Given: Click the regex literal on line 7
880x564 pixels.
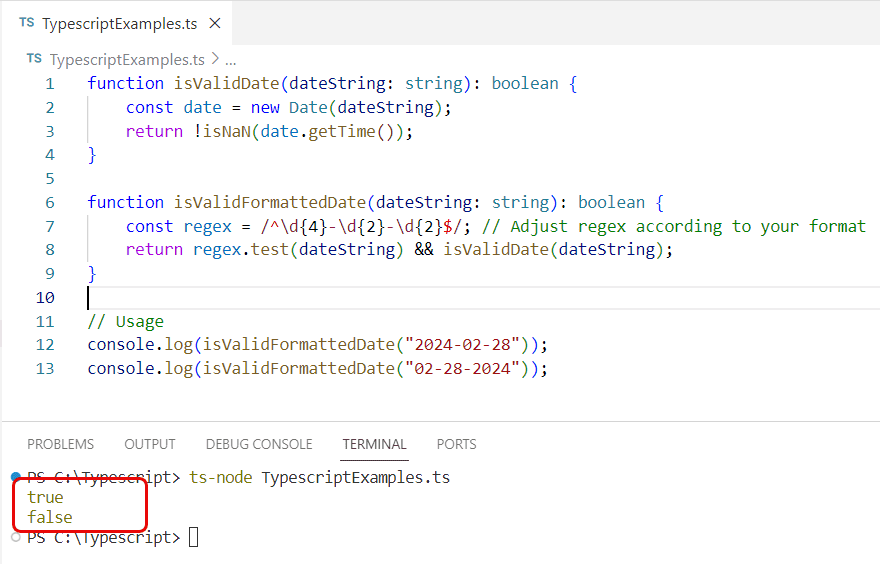Looking at the screenshot, I should (361, 226).
